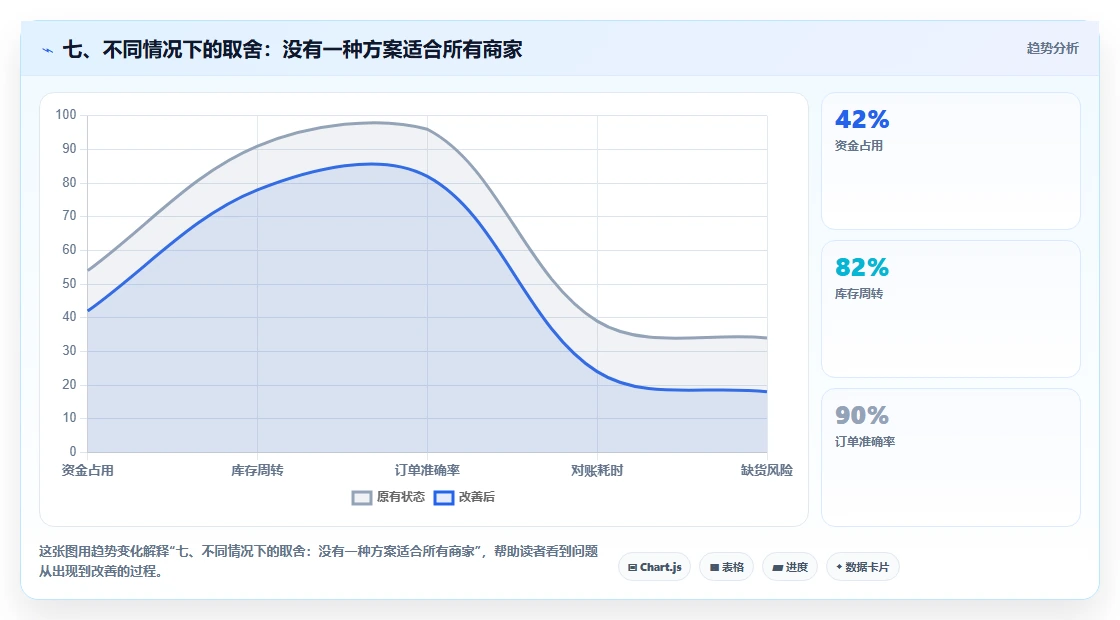Image resolution: width=1120 pixels, height=620 pixels.
Task: Click the 改善后 legend label
Action: pos(476,497)
